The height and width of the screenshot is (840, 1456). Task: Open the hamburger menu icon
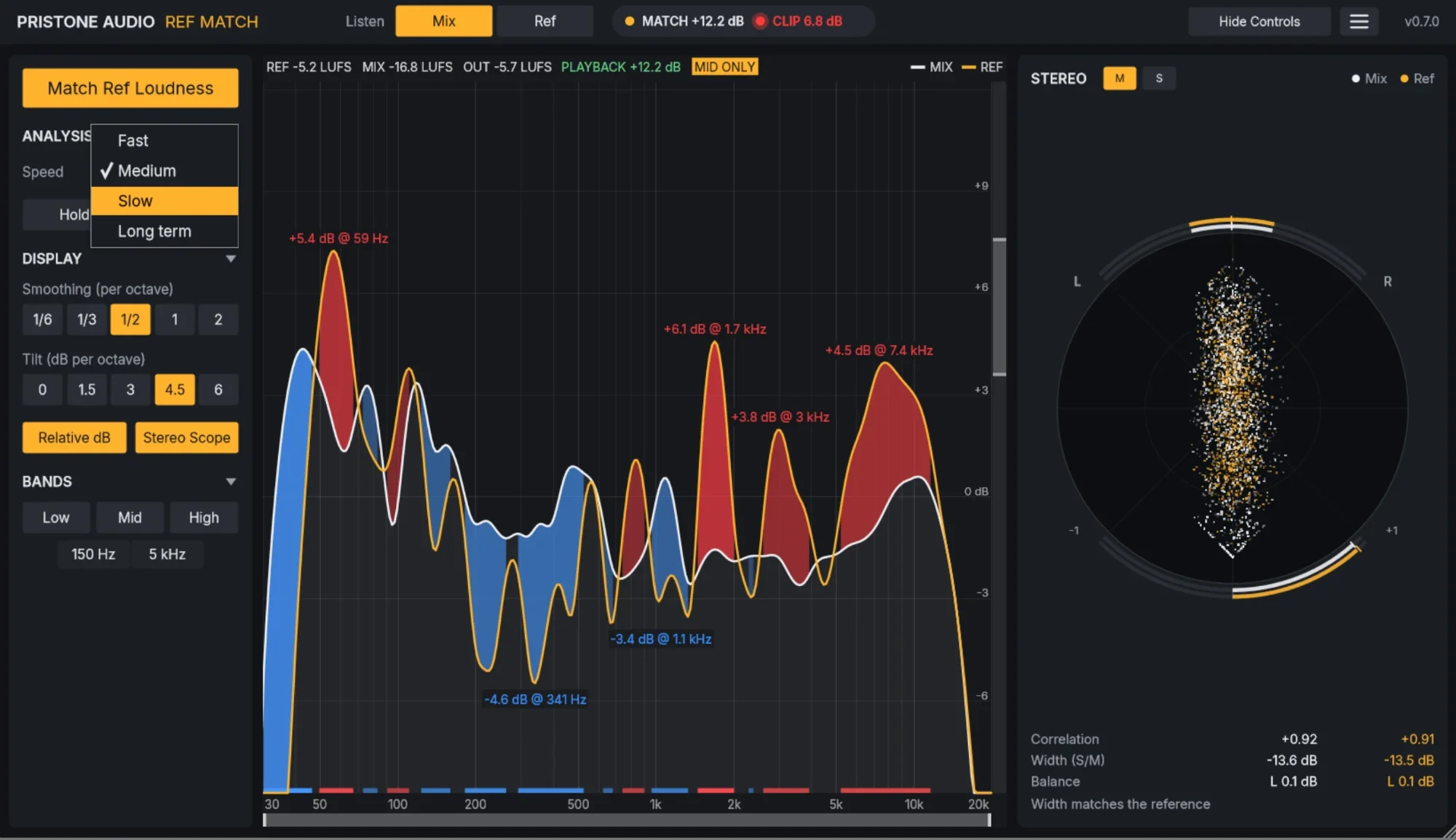click(1358, 21)
